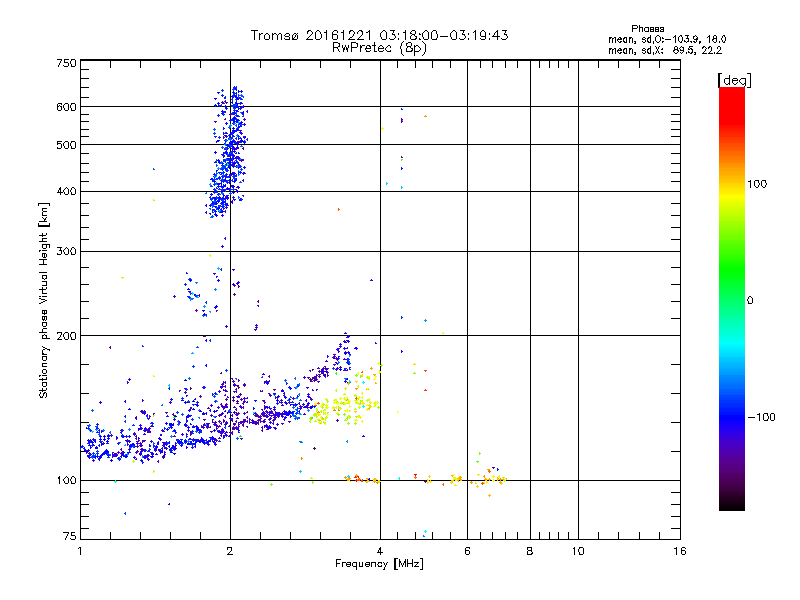The height and width of the screenshot is (600, 800).
Task: Click the y-axis tick label '750'
Action: coord(67,64)
